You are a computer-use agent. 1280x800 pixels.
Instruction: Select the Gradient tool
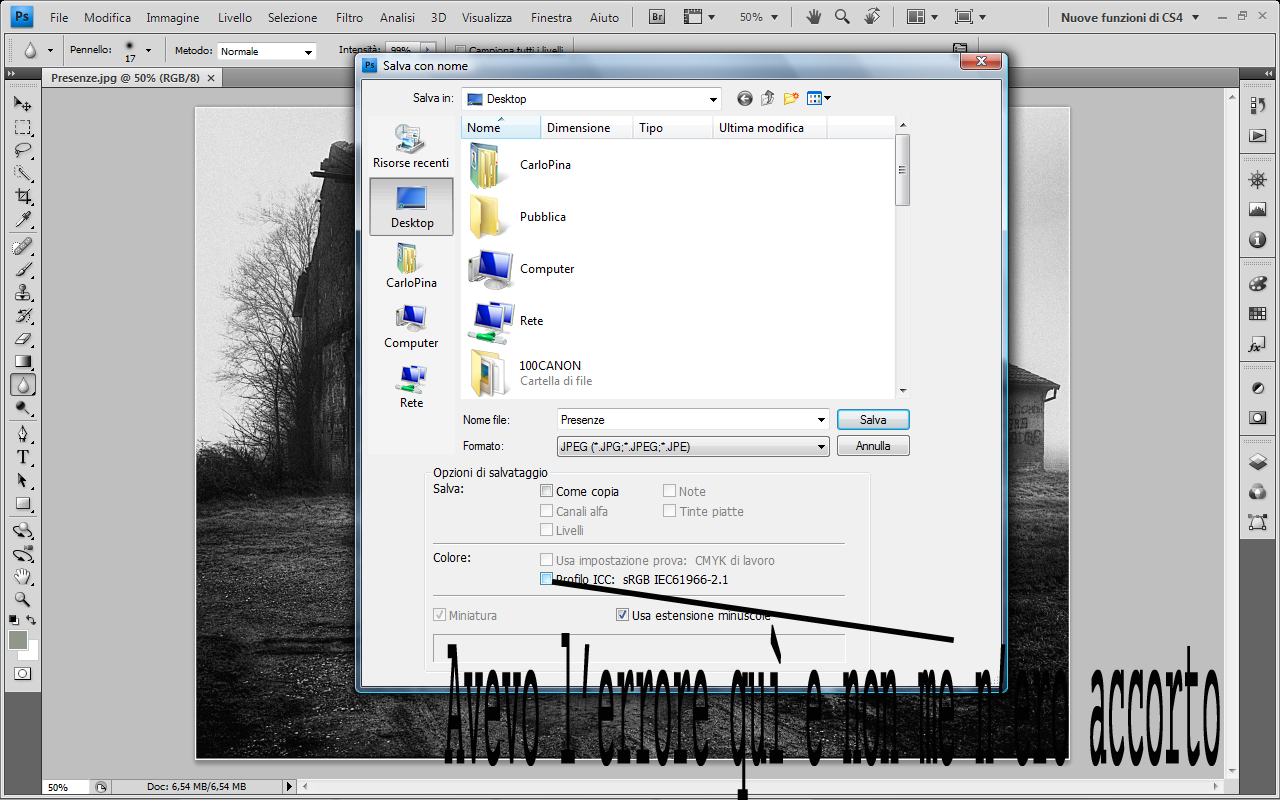coord(22,362)
